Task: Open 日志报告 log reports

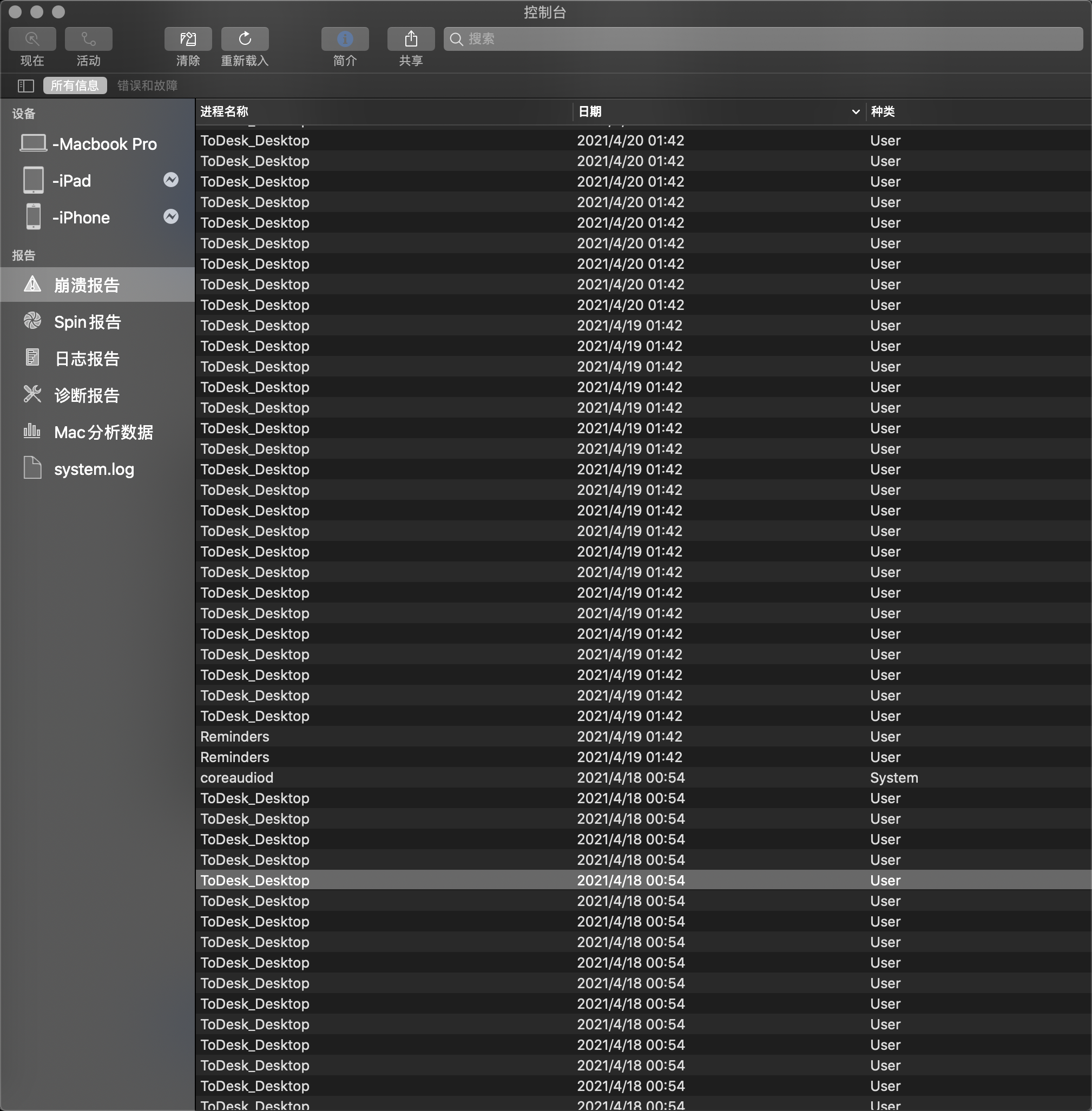Action: tap(97, 358)
